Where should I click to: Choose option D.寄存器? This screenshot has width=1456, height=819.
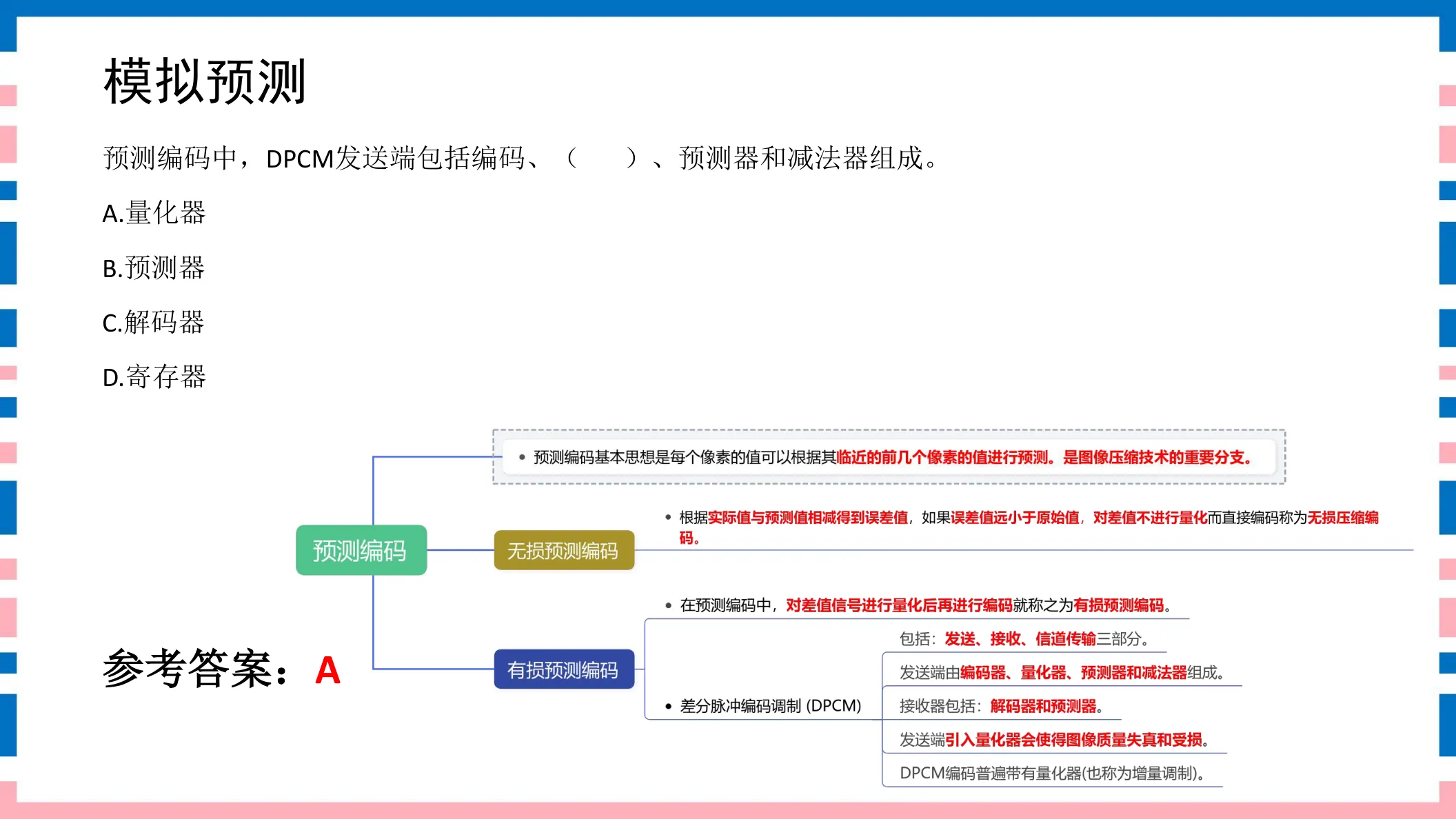(x=154, y=377)
